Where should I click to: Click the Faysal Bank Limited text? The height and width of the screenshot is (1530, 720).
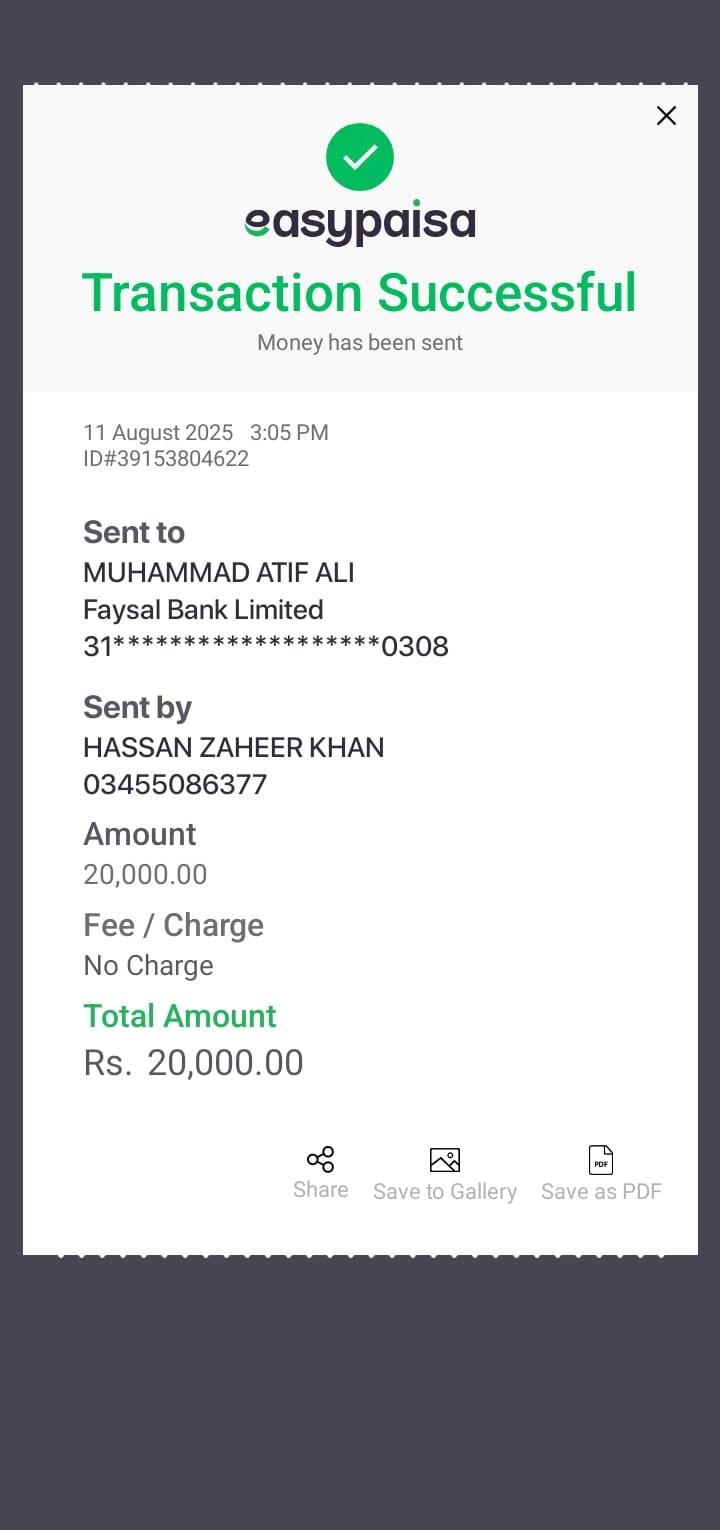tap(203, 610)
